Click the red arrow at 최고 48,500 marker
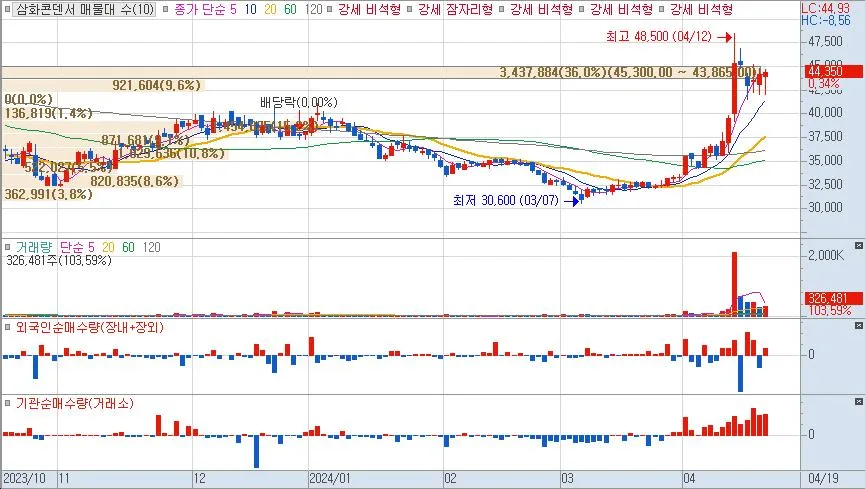The image size is (865, 489). pyautogui.click(x=727, y=36)
